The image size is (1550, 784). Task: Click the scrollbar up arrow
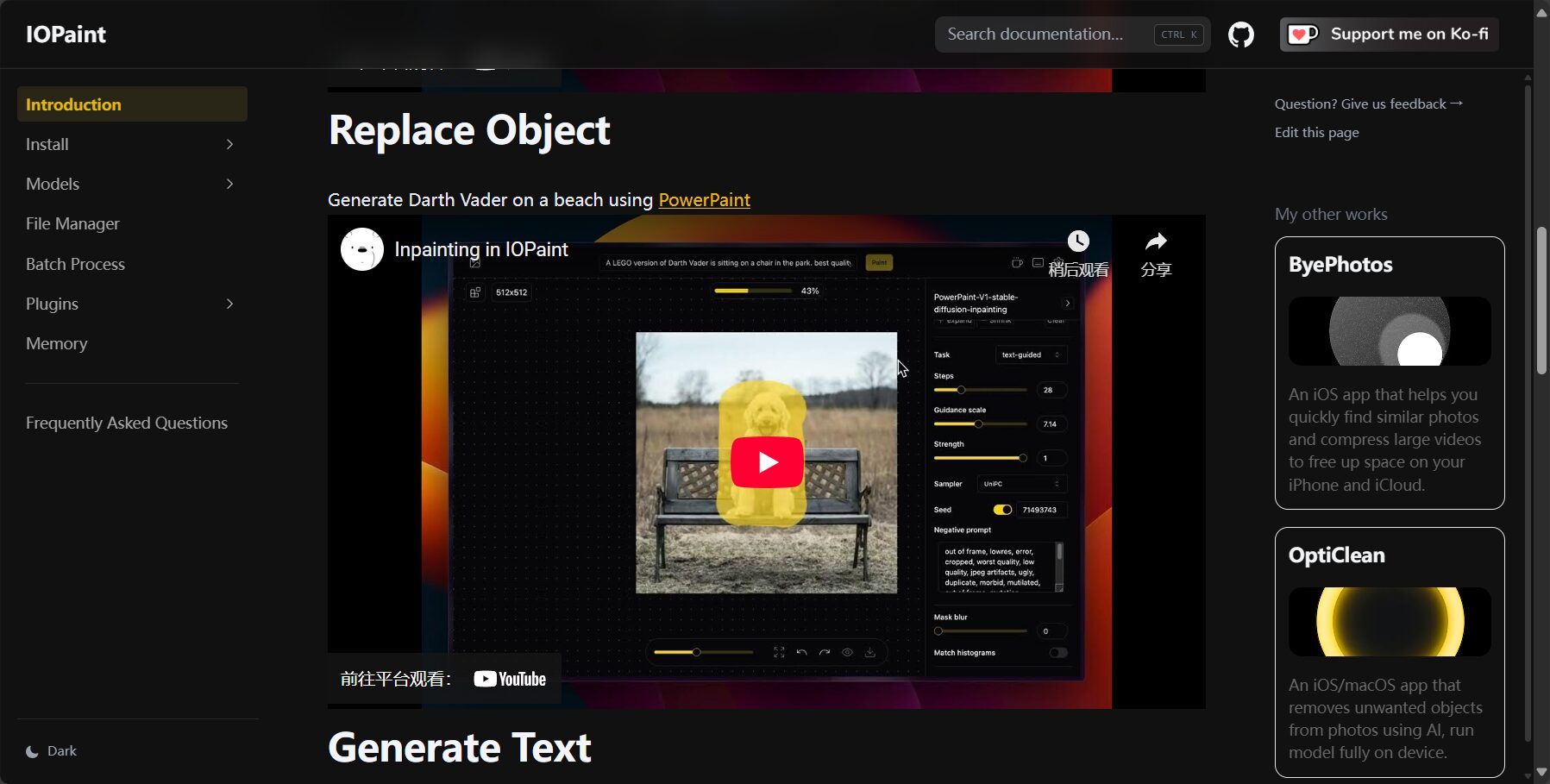(x=1541, y=12)
